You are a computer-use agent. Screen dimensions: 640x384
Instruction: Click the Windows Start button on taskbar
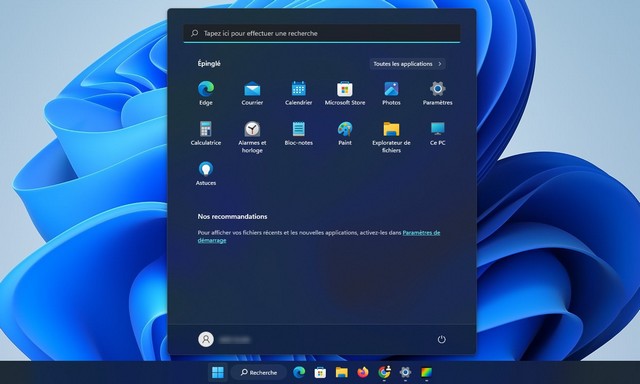click(218, 372)
